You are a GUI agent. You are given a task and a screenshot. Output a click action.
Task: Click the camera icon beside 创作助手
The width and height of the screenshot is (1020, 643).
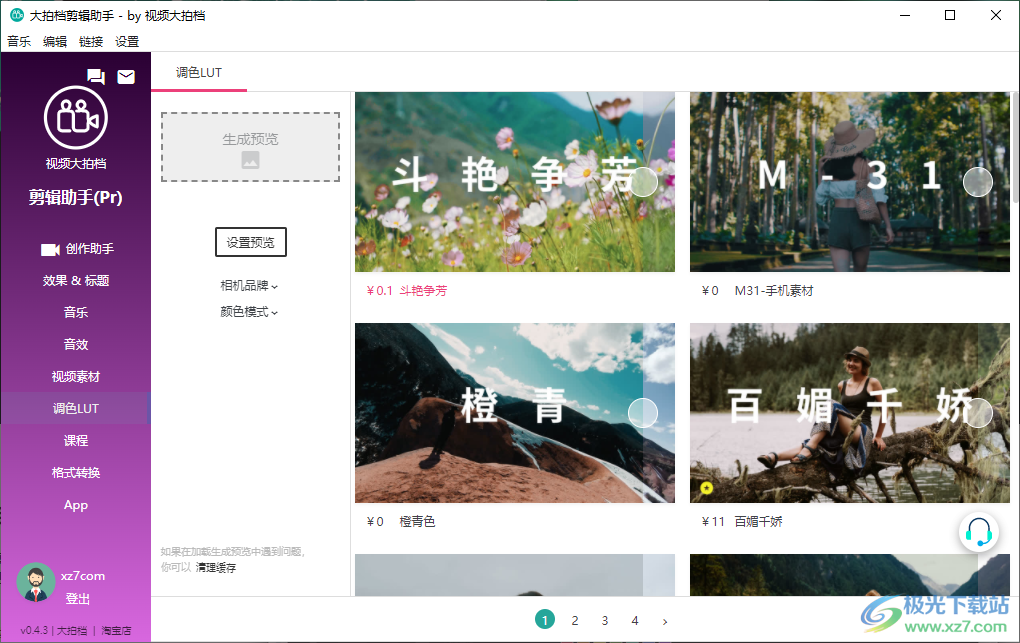[50, 249]
